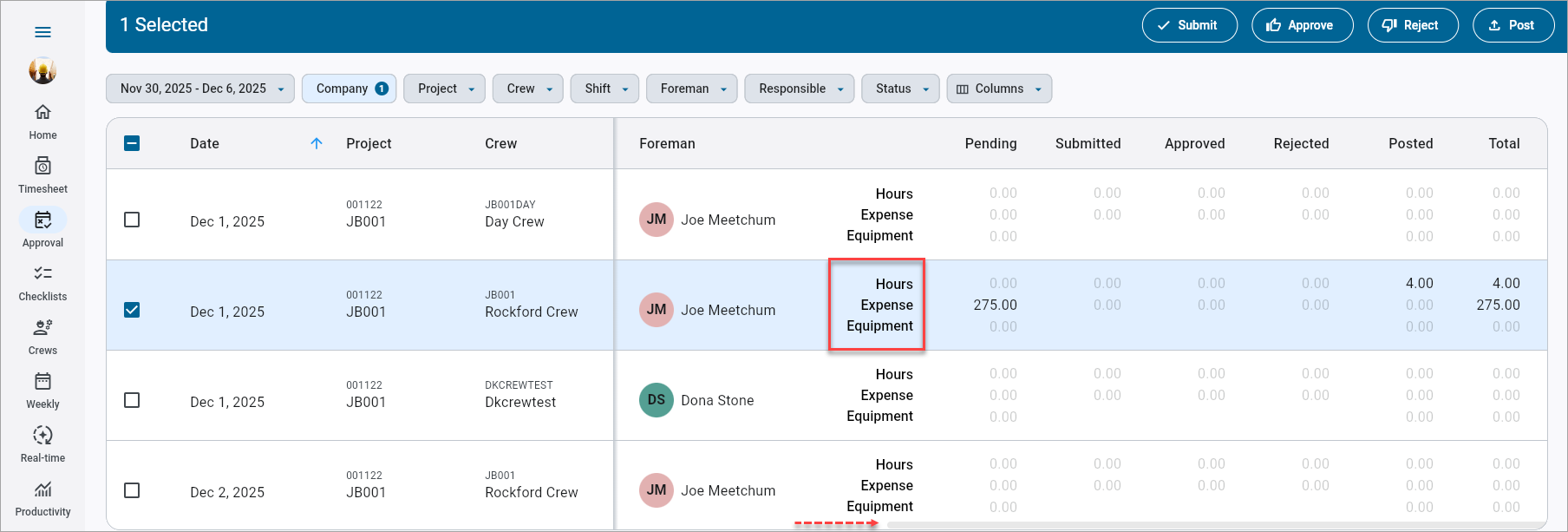This screenshot has height=532, width=1568.
Task: Expand the Status filter dropdown
Action: pos(900,89)
